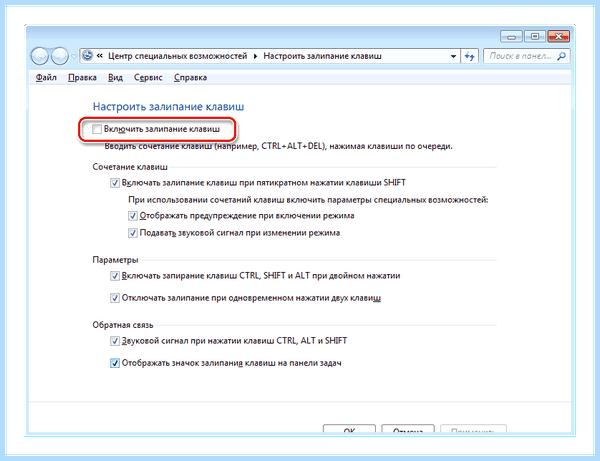
Task: Expand the address bar history dropdown
Action: point(453,56)
